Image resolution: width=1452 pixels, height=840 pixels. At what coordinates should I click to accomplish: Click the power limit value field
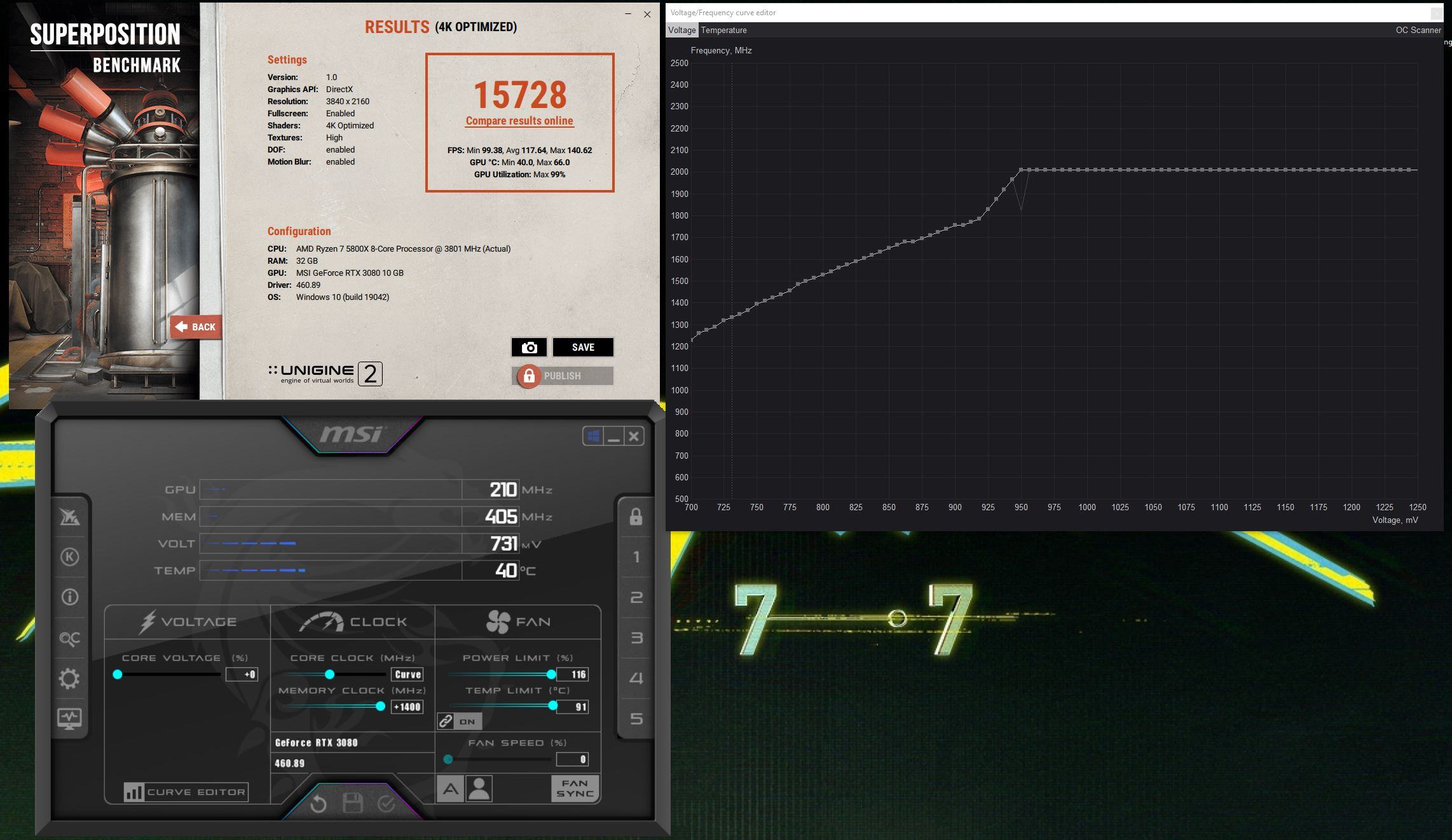[573, 674]
